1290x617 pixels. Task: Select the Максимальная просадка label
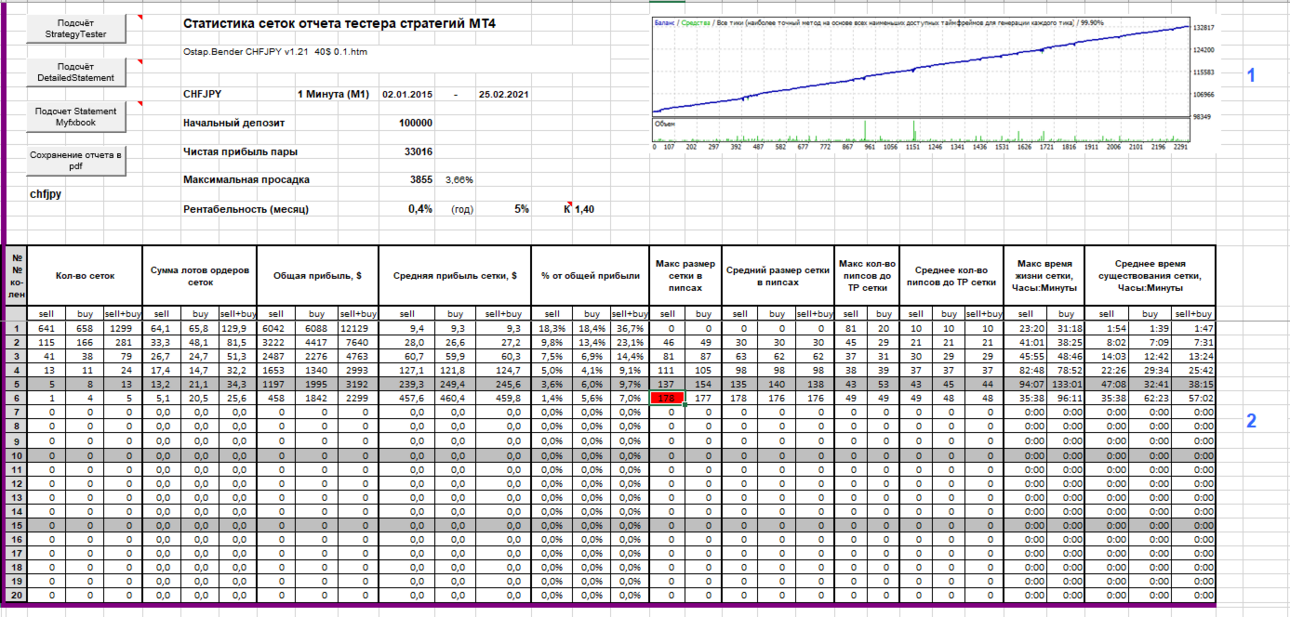[x=246, y=180]
